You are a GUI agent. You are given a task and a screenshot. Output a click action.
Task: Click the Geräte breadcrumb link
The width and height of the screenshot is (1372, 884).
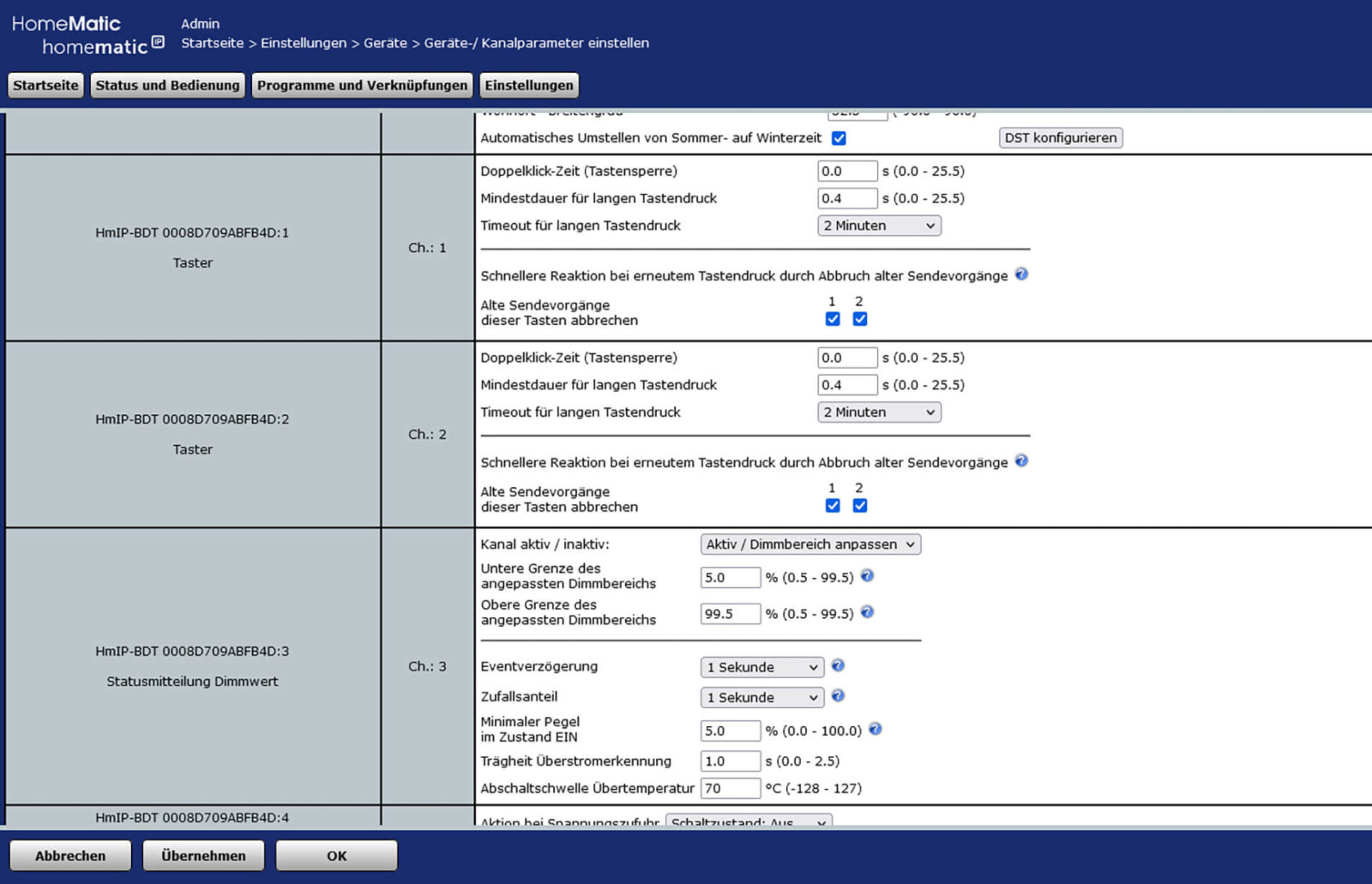(386, 43)
